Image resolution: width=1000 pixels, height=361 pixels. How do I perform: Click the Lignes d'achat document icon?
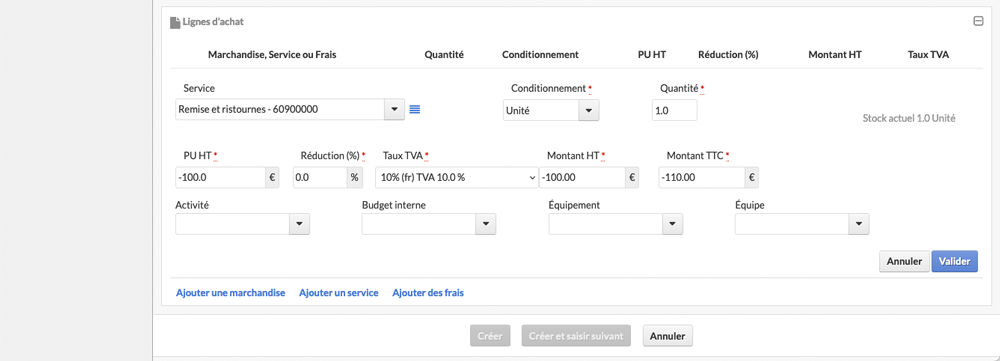click(x=175, y=22)
